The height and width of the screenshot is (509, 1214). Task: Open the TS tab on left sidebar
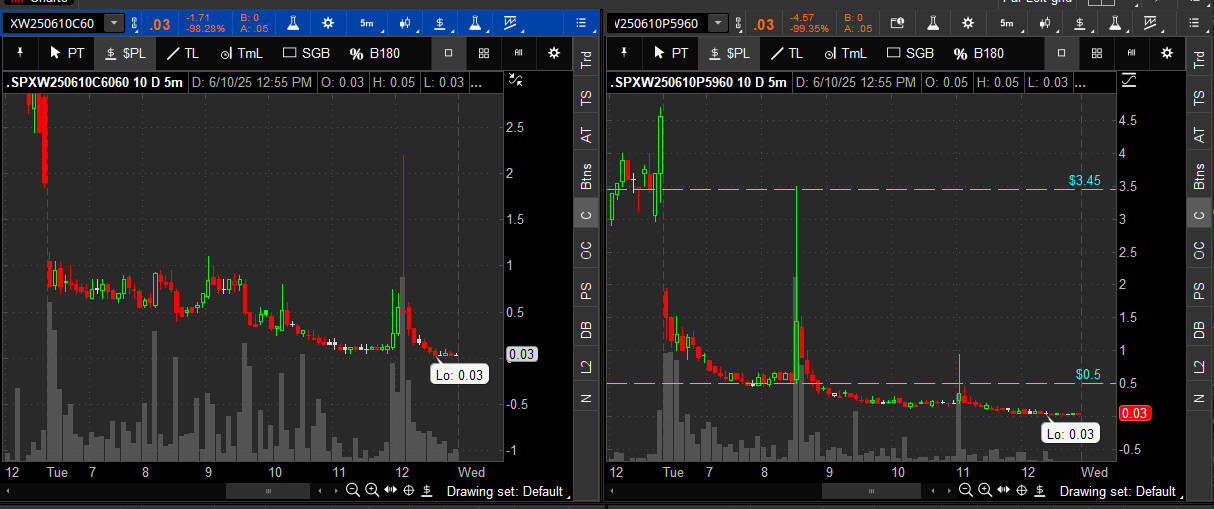click(x=587, y=98)
